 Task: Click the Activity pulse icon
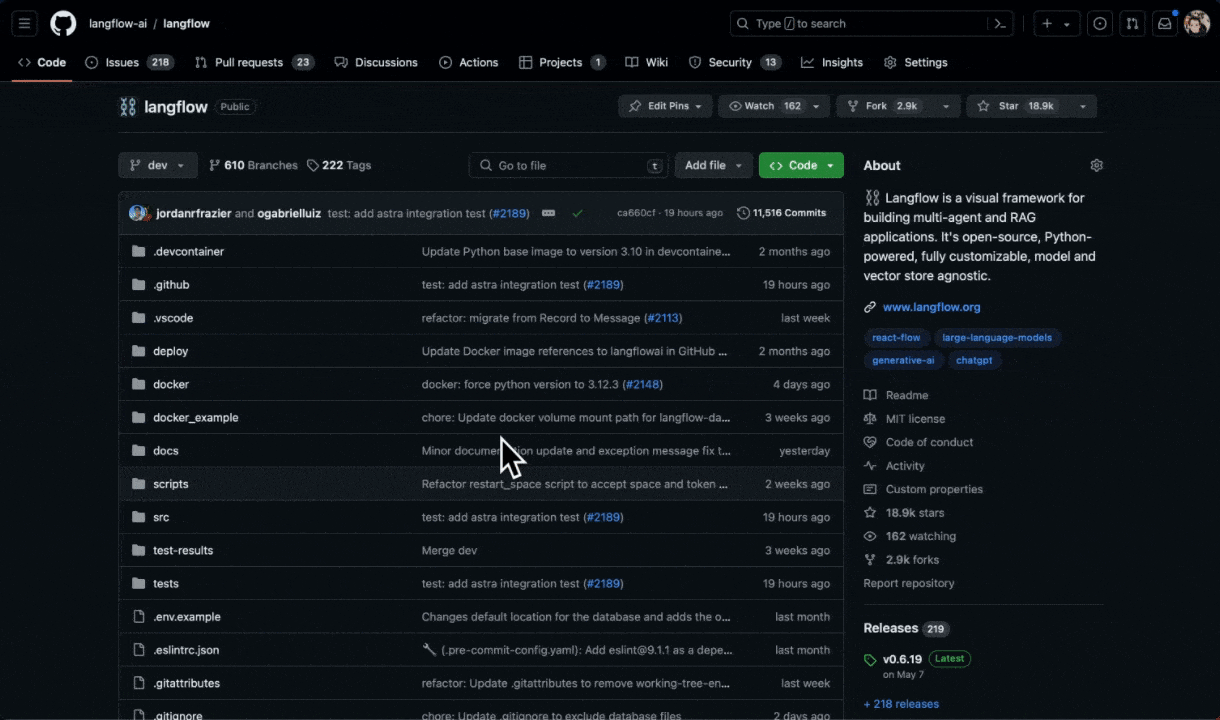(870, 466)
